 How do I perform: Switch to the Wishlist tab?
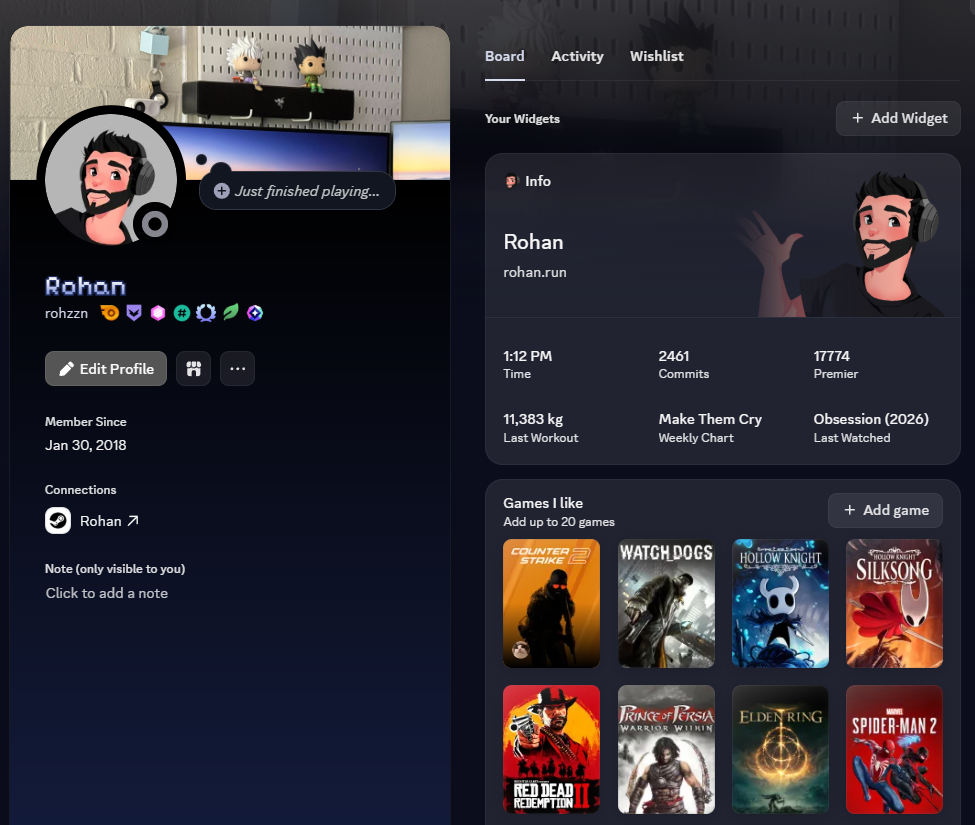[x=657, y=57]
